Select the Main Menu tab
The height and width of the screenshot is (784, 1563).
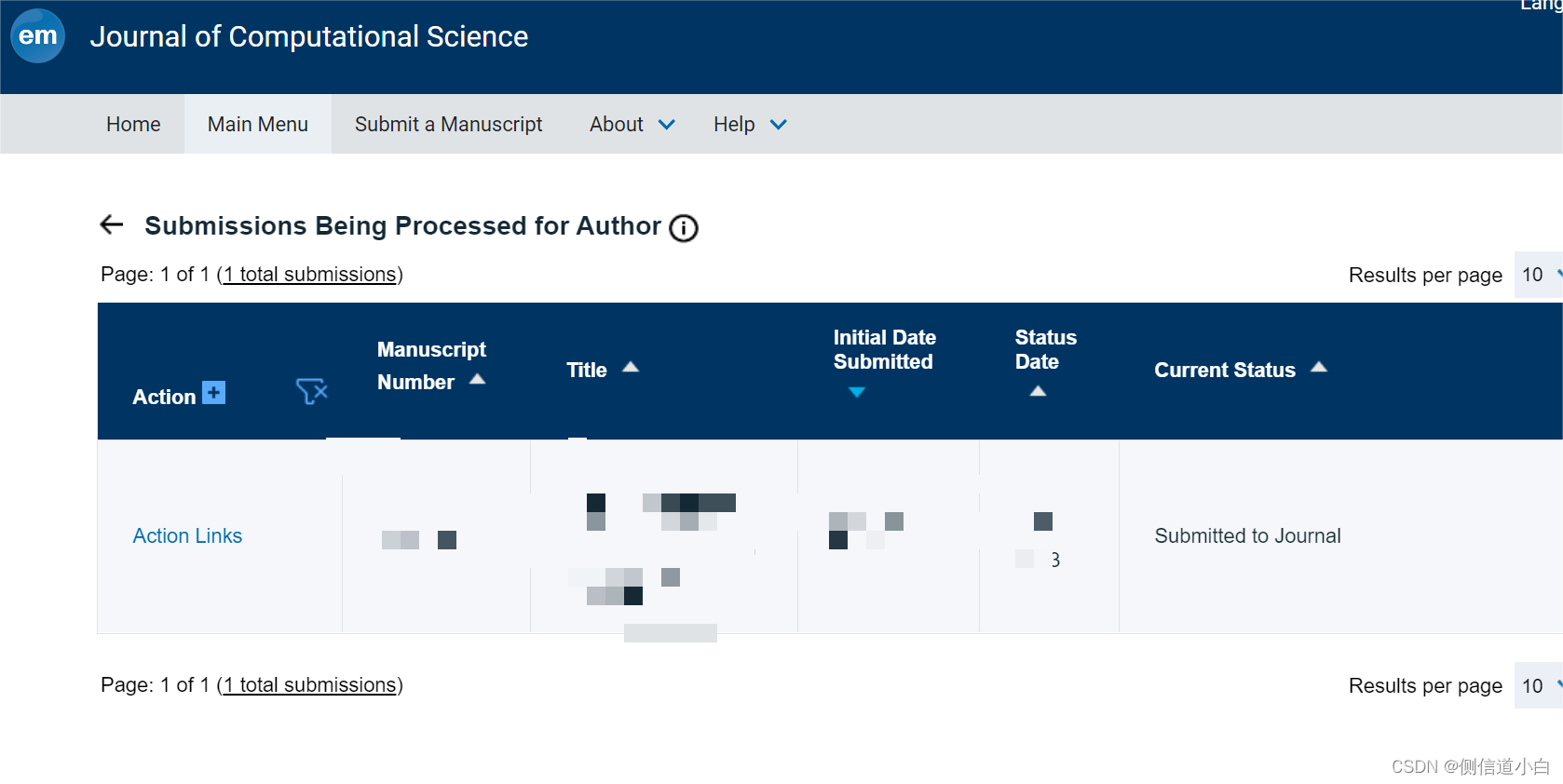click(258, 124)
